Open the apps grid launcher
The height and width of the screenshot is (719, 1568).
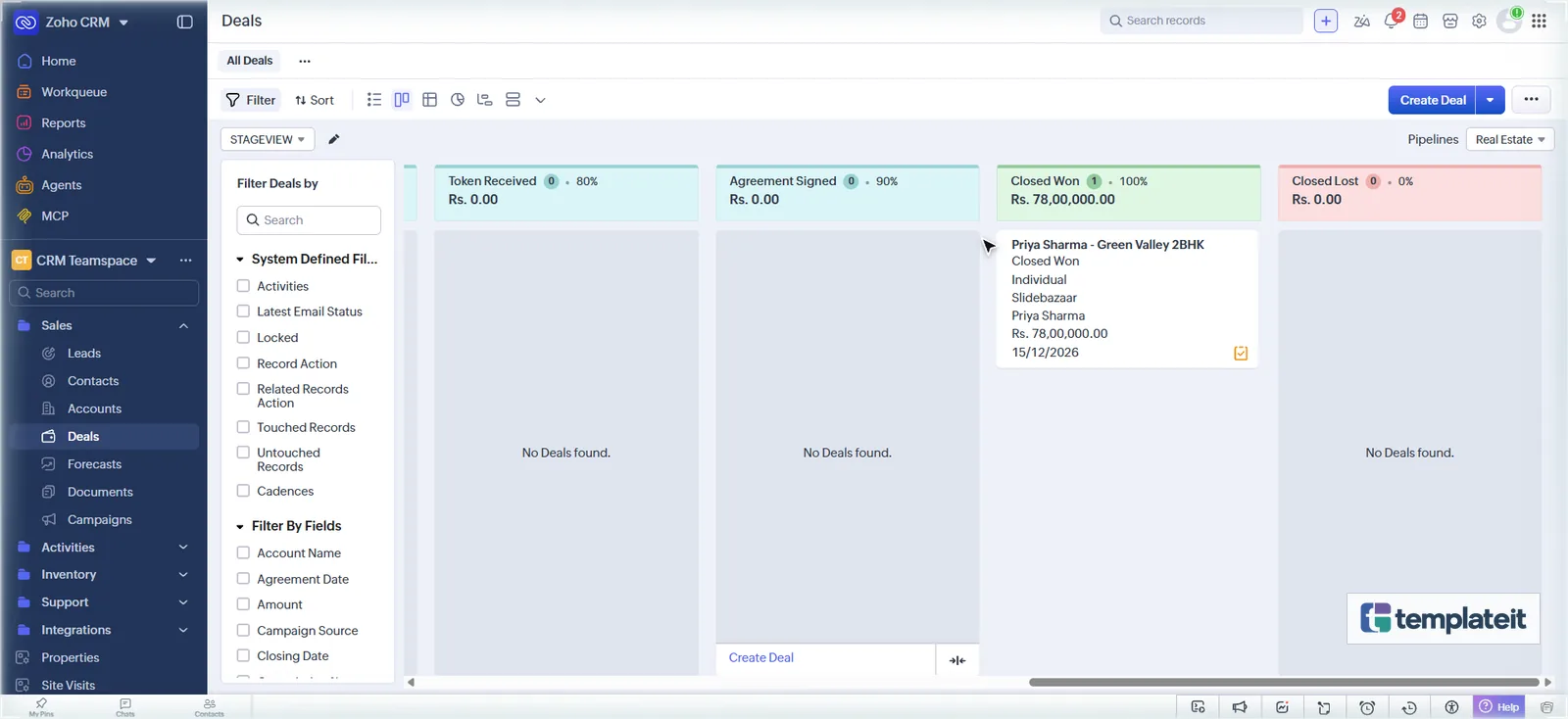1540,21
